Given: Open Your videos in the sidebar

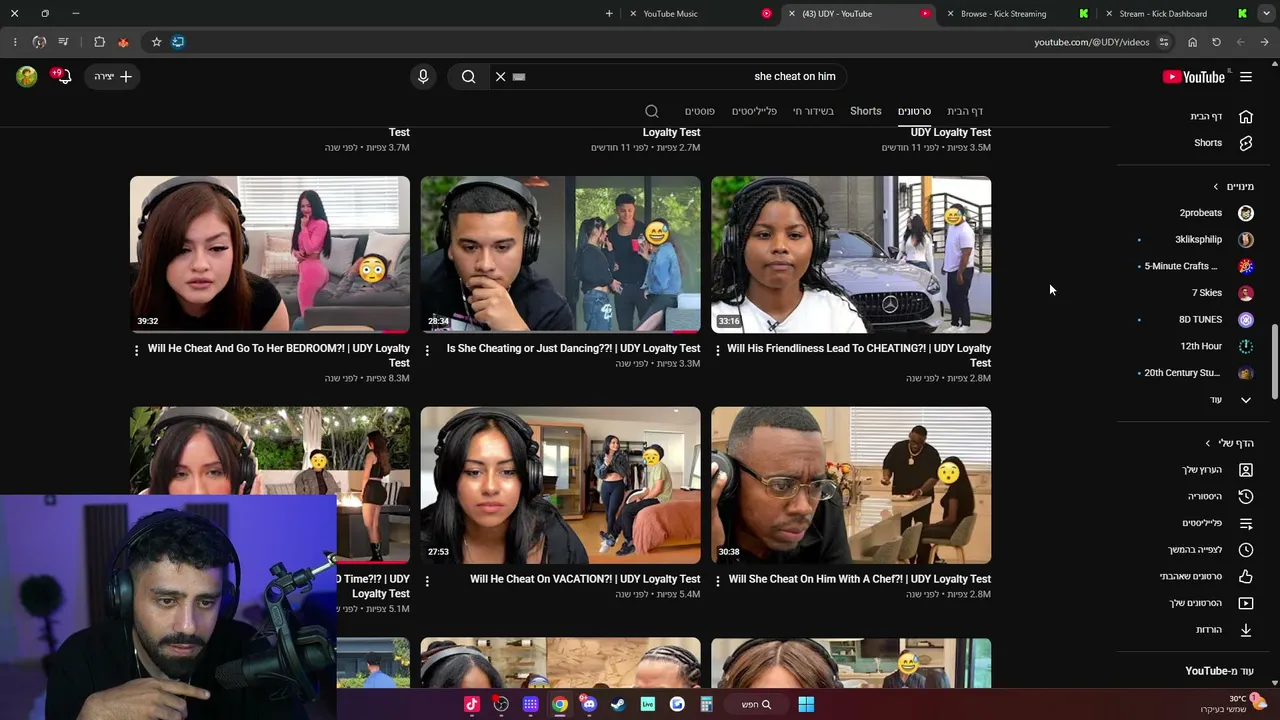Looking at the screenshot, I should [1210, 603].
